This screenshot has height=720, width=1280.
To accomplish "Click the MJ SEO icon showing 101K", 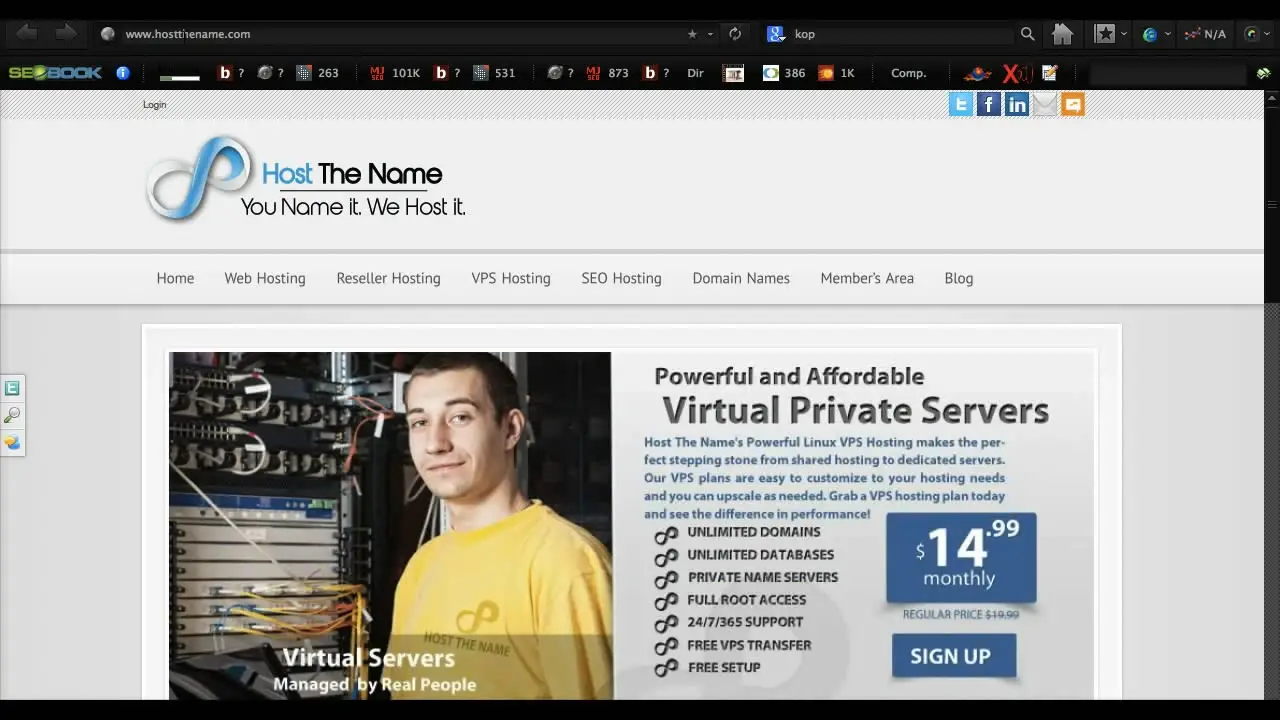I will pos(377,73).
